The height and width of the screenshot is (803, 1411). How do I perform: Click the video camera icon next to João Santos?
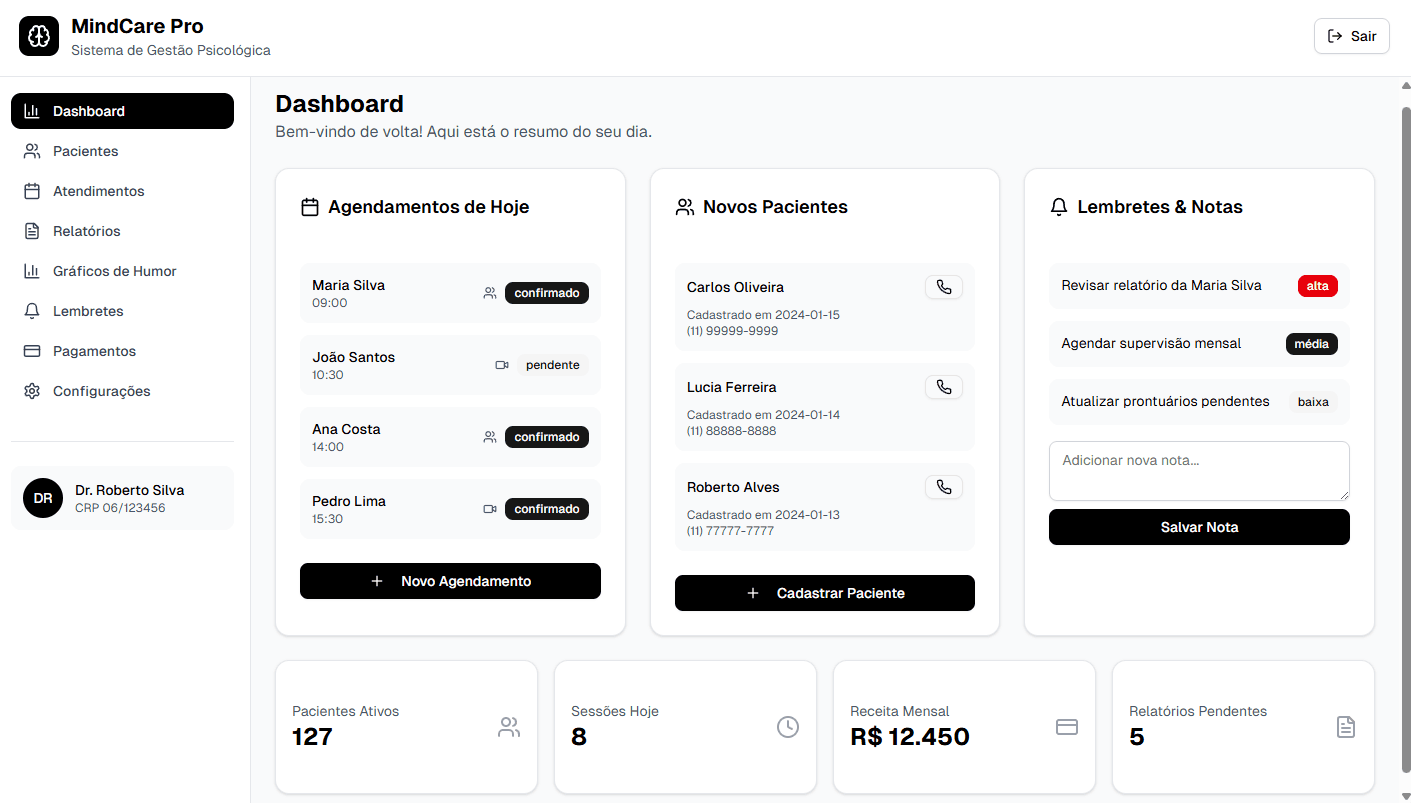(502, 364)
